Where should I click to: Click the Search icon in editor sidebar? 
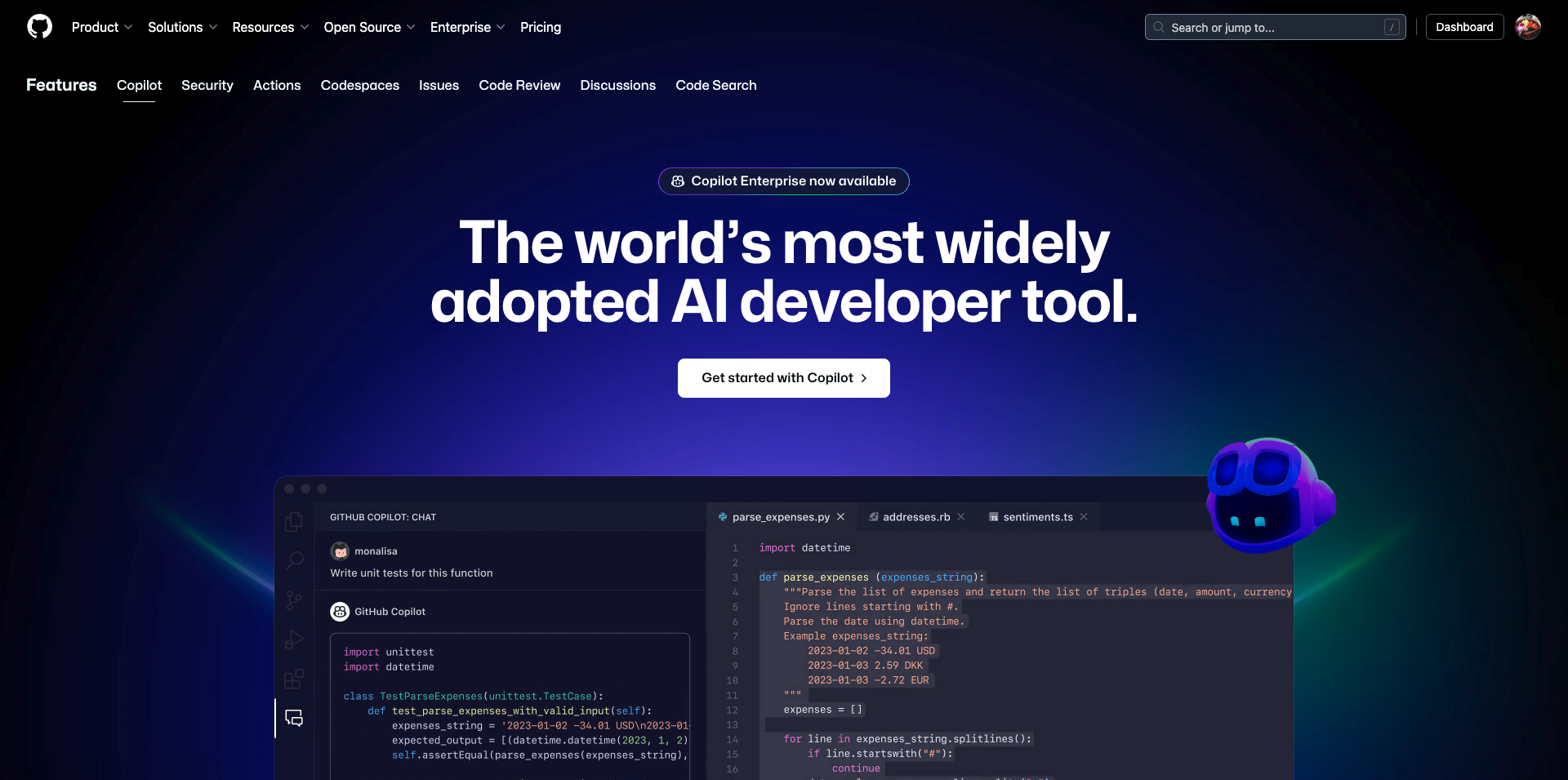pos(294,561)
